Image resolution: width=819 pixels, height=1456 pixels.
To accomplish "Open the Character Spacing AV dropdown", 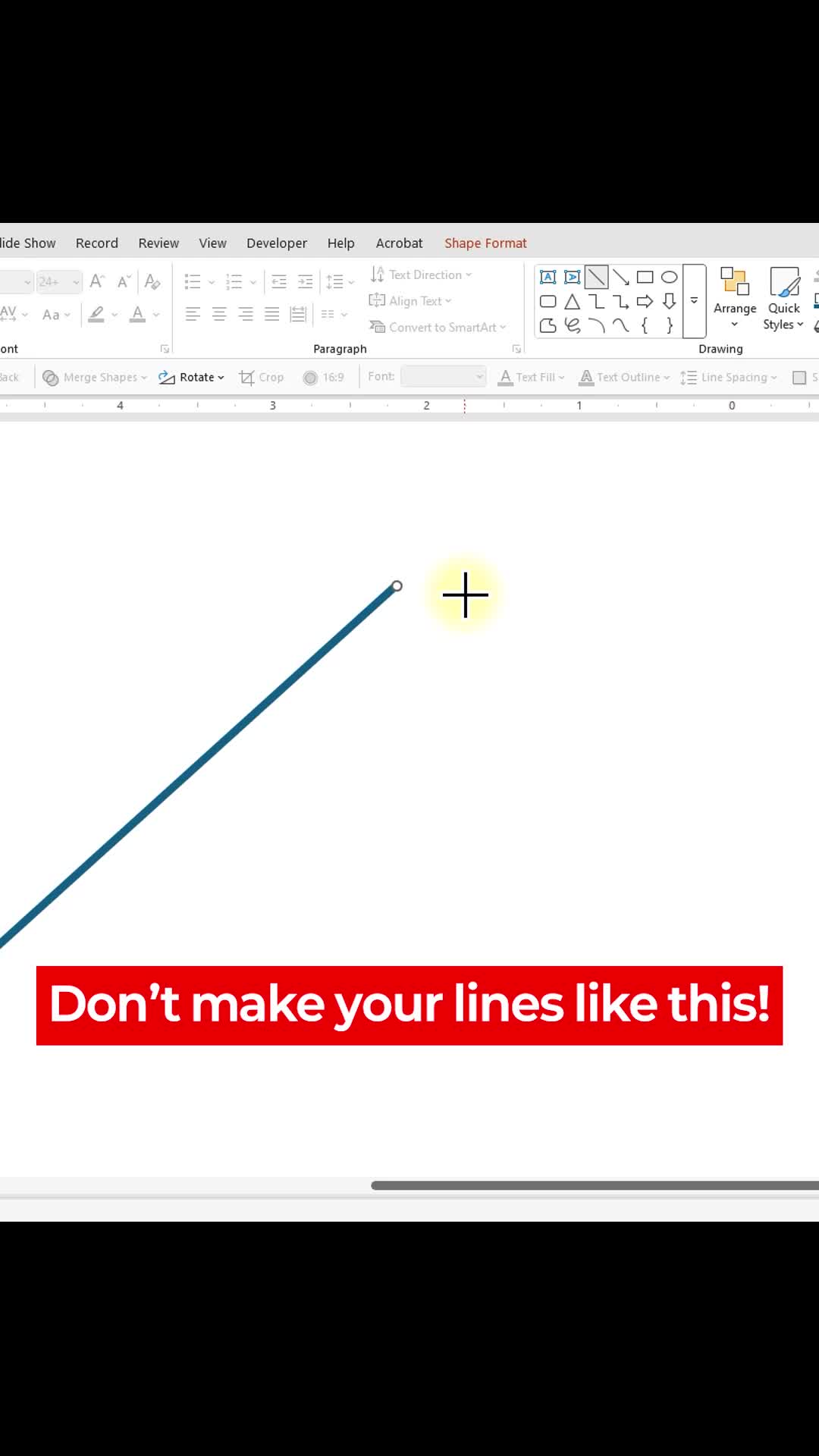I will click(14, 314).
